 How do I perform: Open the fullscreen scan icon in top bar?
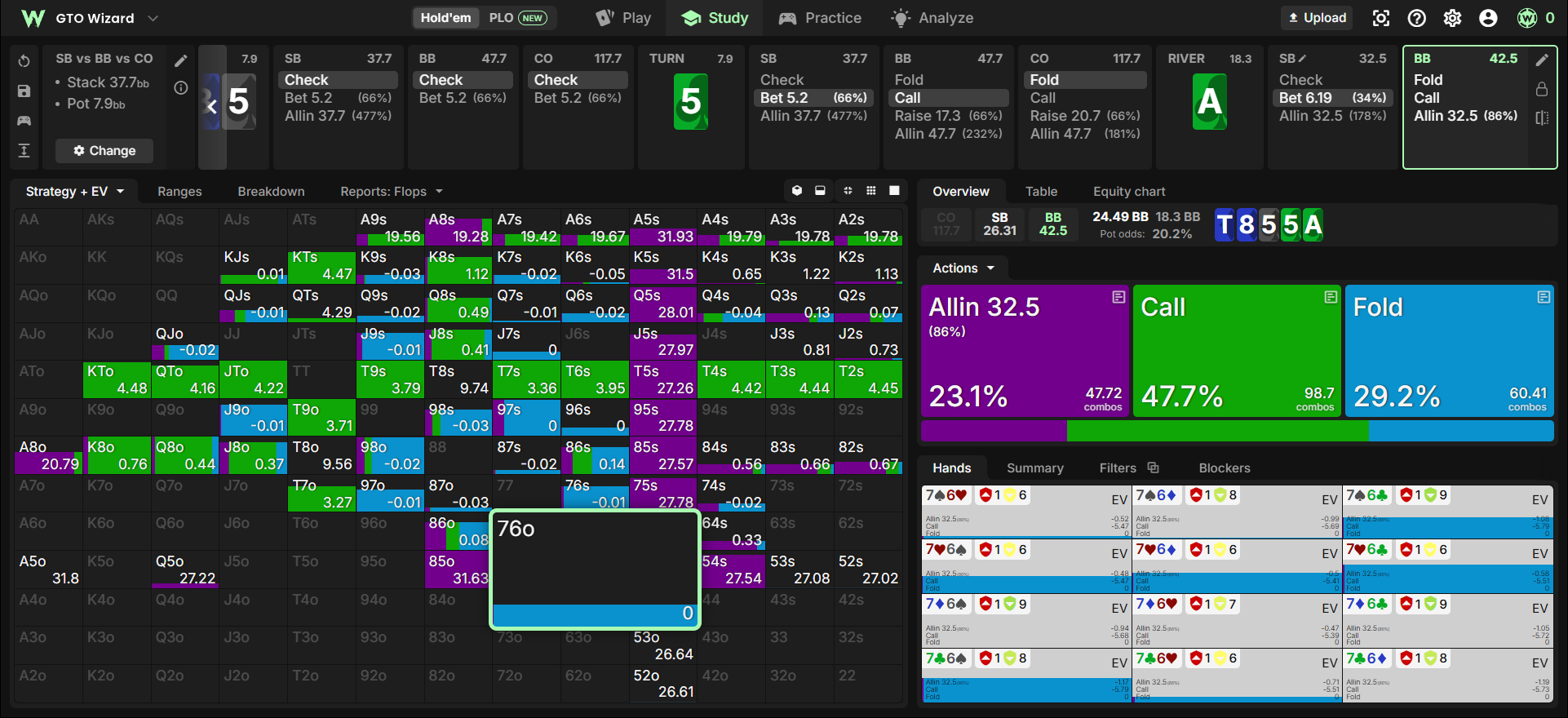(1381, 18)
